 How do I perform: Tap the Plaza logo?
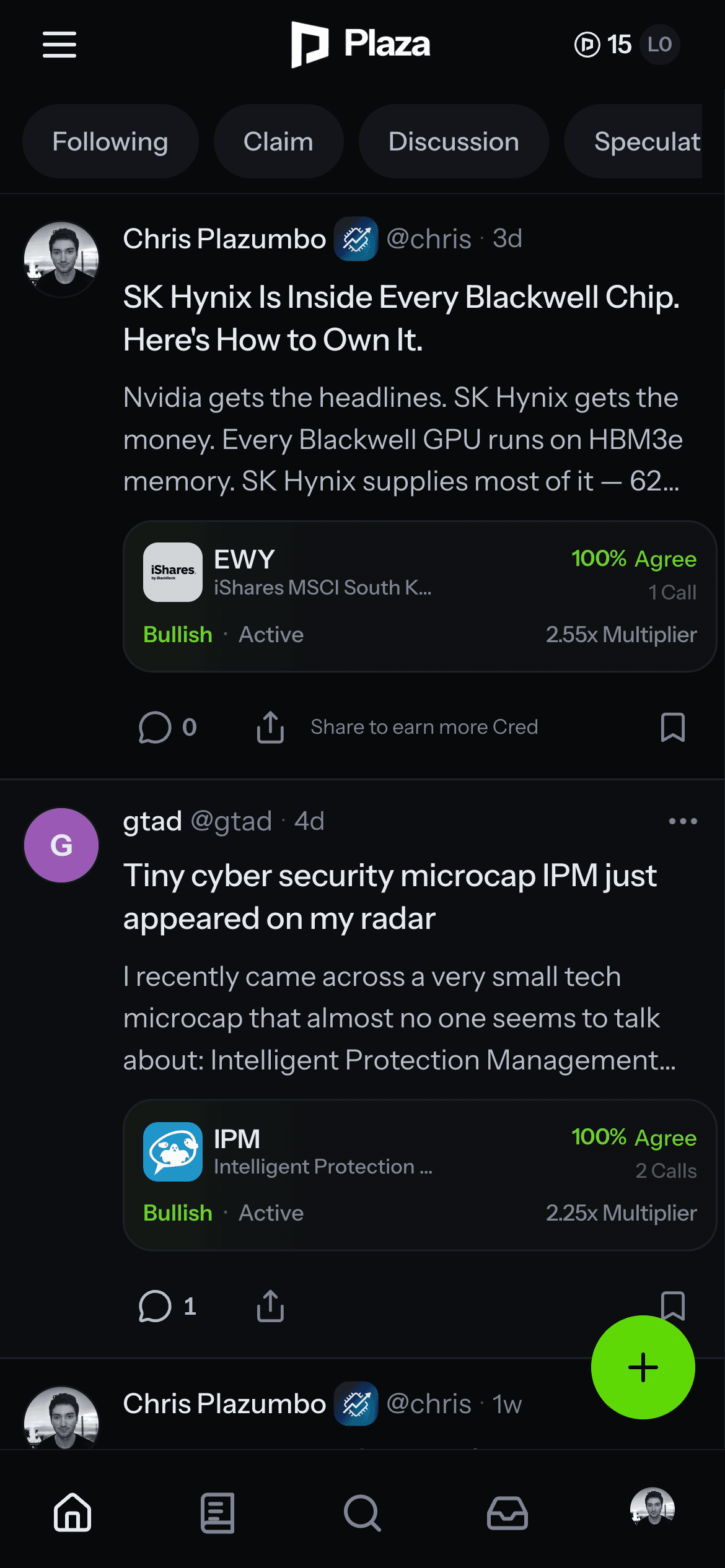[x=361, y=44]
